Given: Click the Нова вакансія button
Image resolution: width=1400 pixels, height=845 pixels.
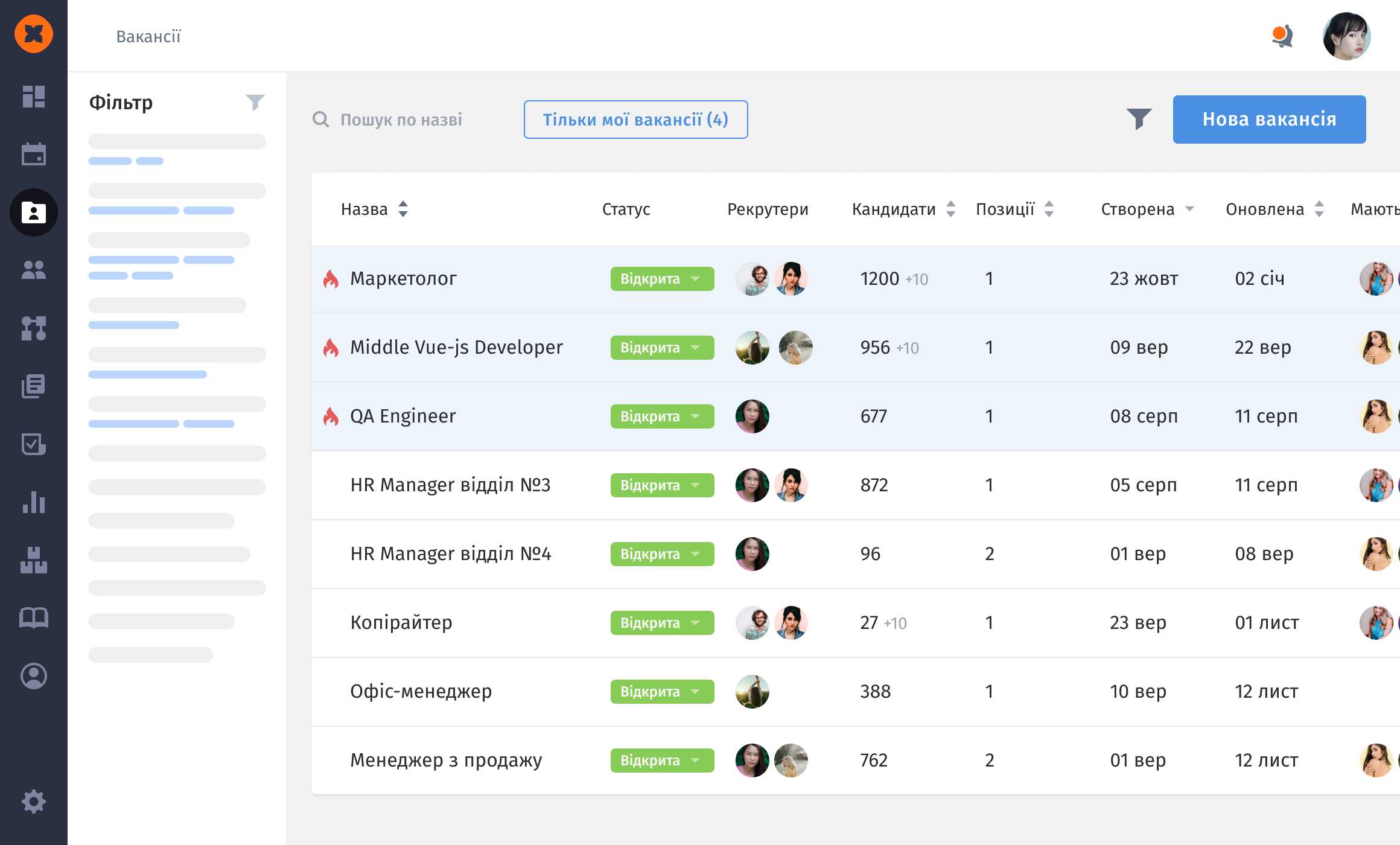Looking at the screenshot, I should pos(1269,120).
